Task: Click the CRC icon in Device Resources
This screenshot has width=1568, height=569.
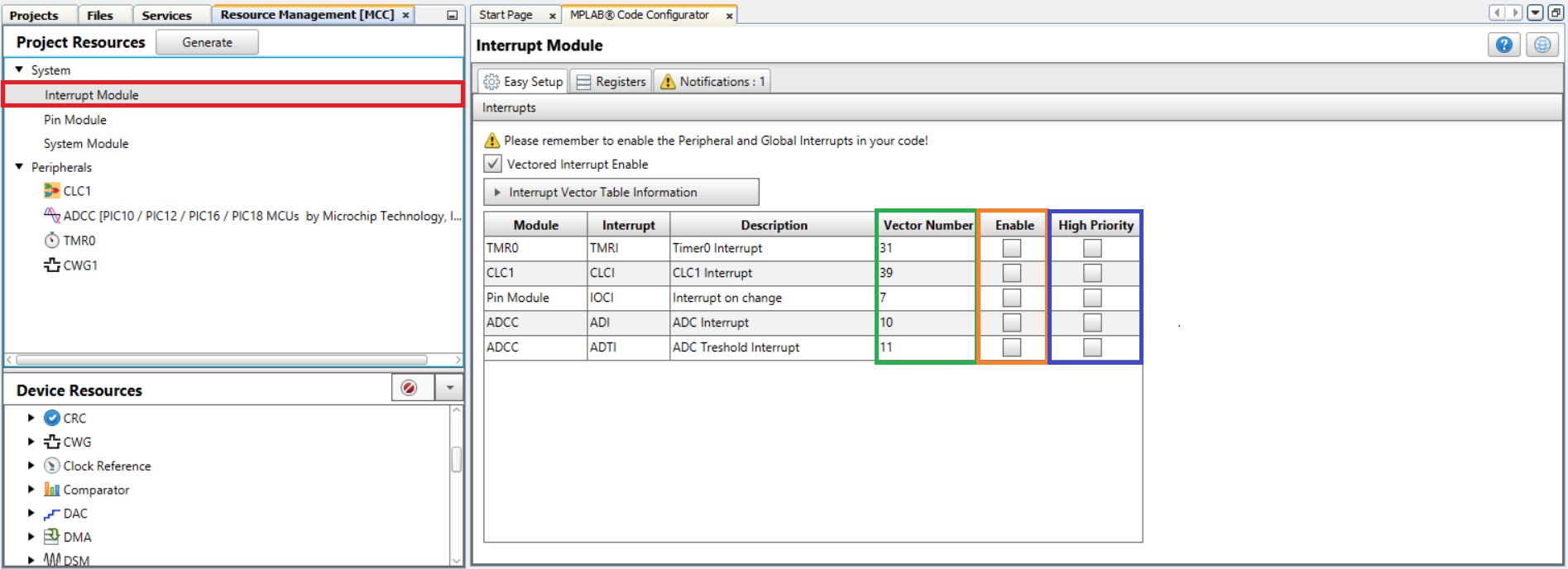Action: [x=51, y=418]
